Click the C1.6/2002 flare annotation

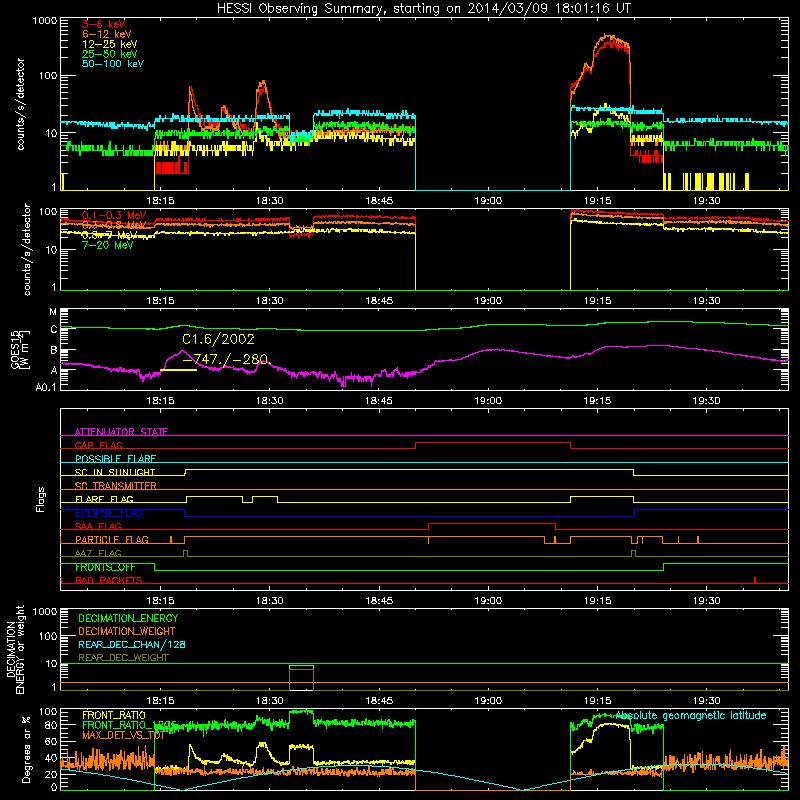pos(218,339)
